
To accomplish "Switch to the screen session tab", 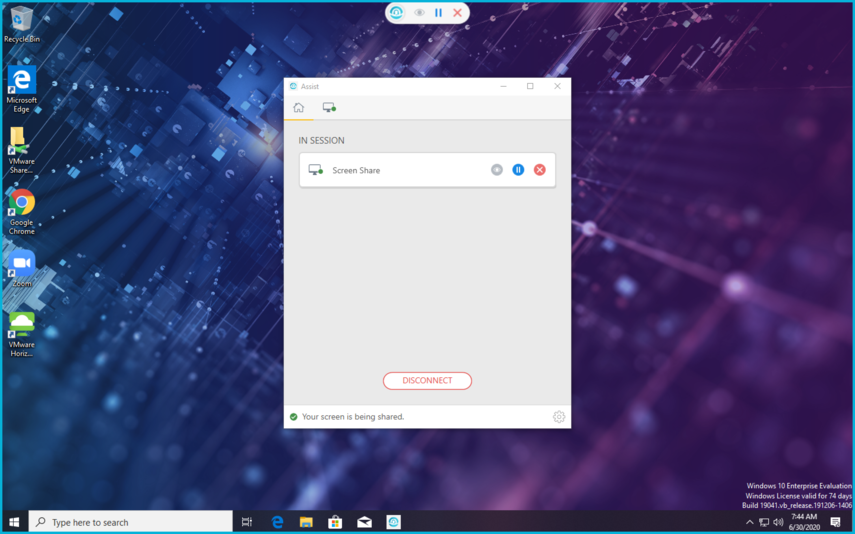I will coord(328,107).
